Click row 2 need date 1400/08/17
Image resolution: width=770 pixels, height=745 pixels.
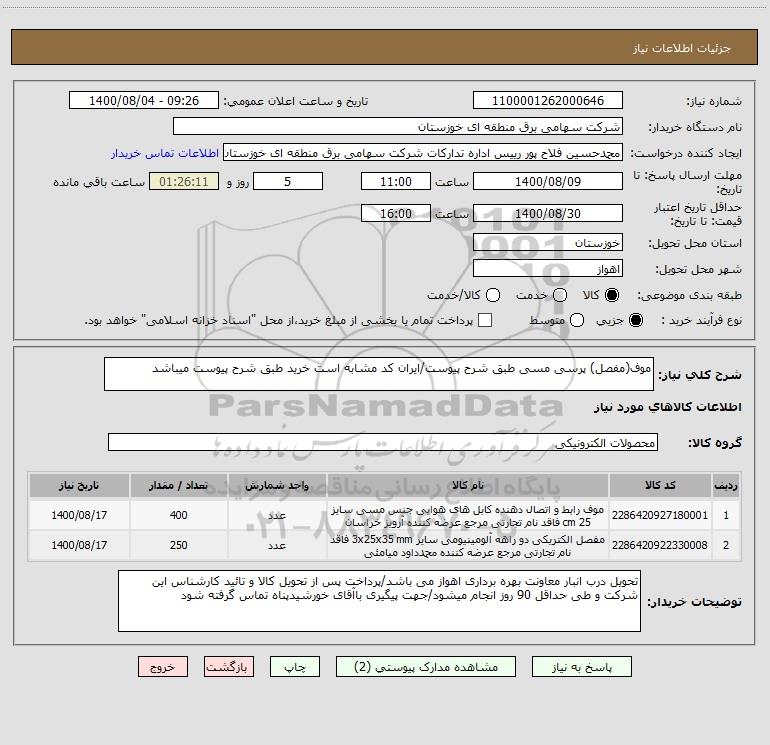(79, 545)
